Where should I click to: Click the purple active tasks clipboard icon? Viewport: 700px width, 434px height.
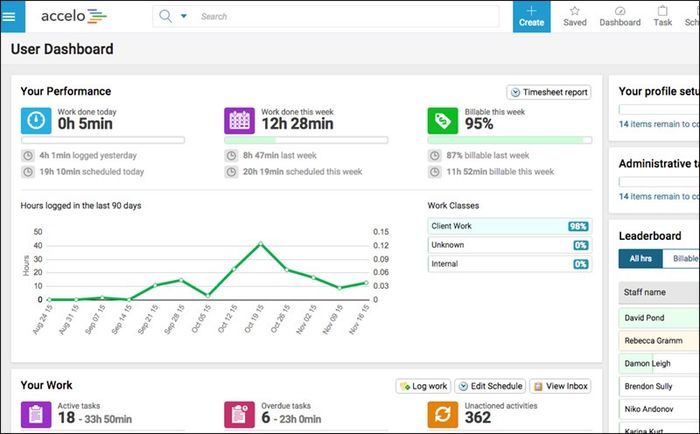(x=36, y=414)
